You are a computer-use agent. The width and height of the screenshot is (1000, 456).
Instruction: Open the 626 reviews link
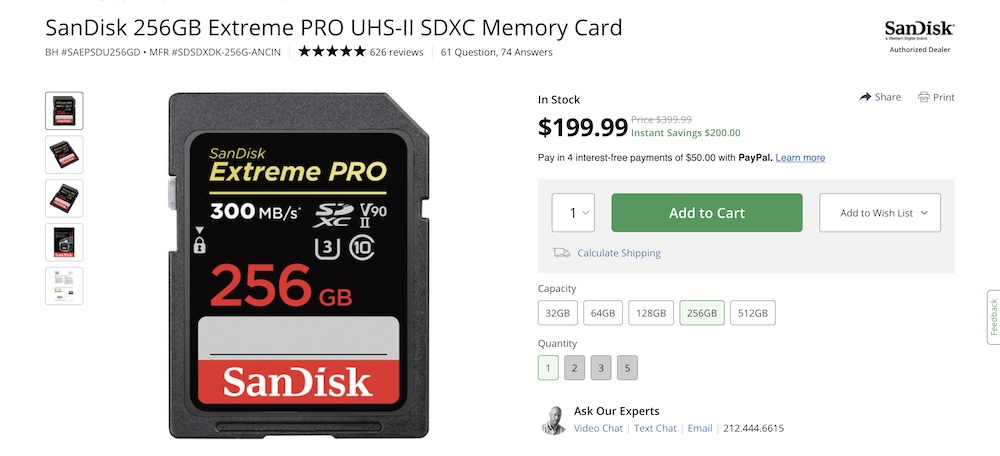397,52
